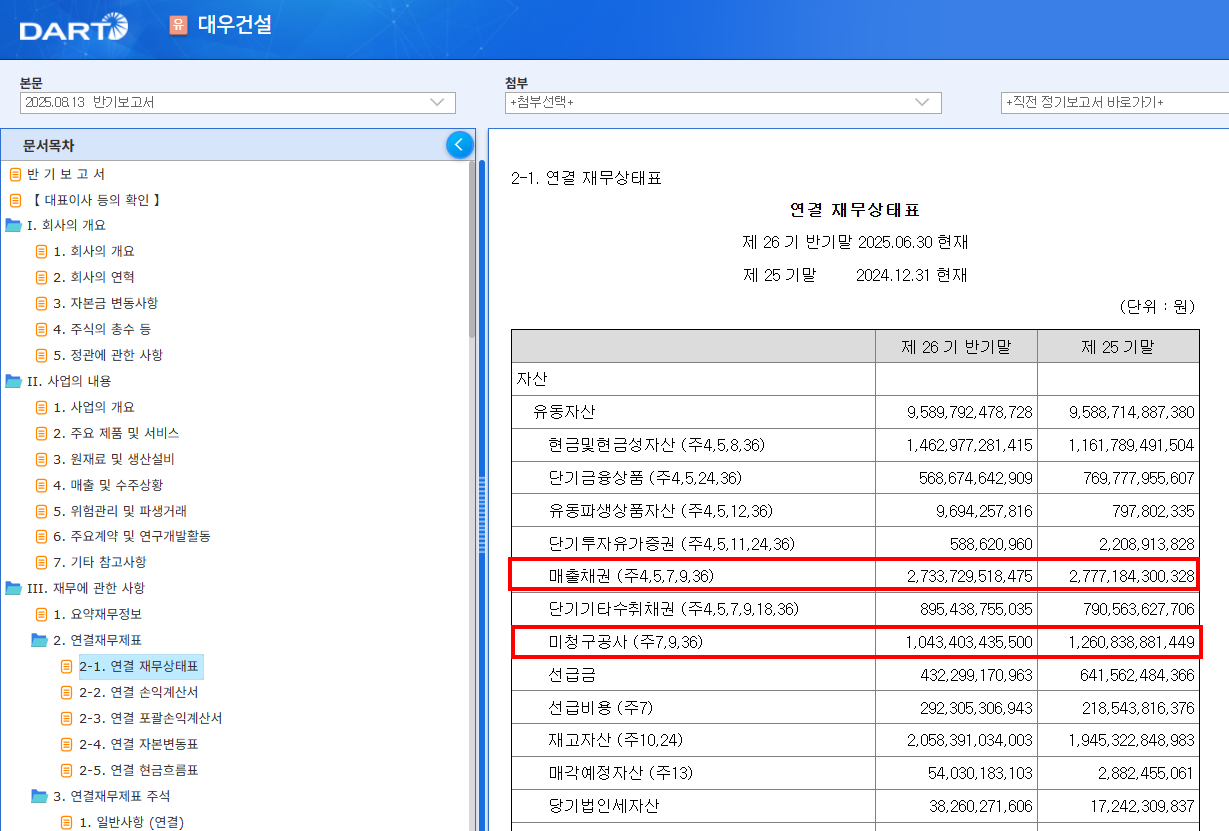The image size is (1229, 831).
Task: Open 4. 매출 및 수주상황 tree entry
Action: (x=108, y=485)
